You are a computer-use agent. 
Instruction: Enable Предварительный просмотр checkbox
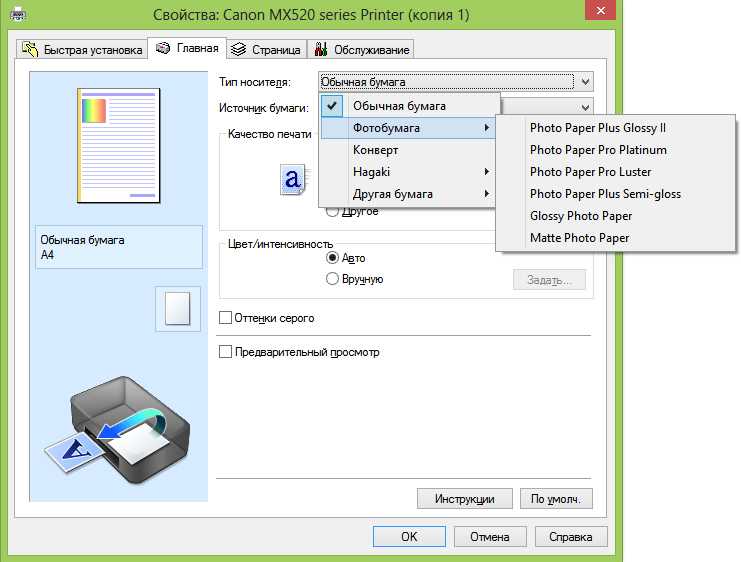click(x=225, y=352)
